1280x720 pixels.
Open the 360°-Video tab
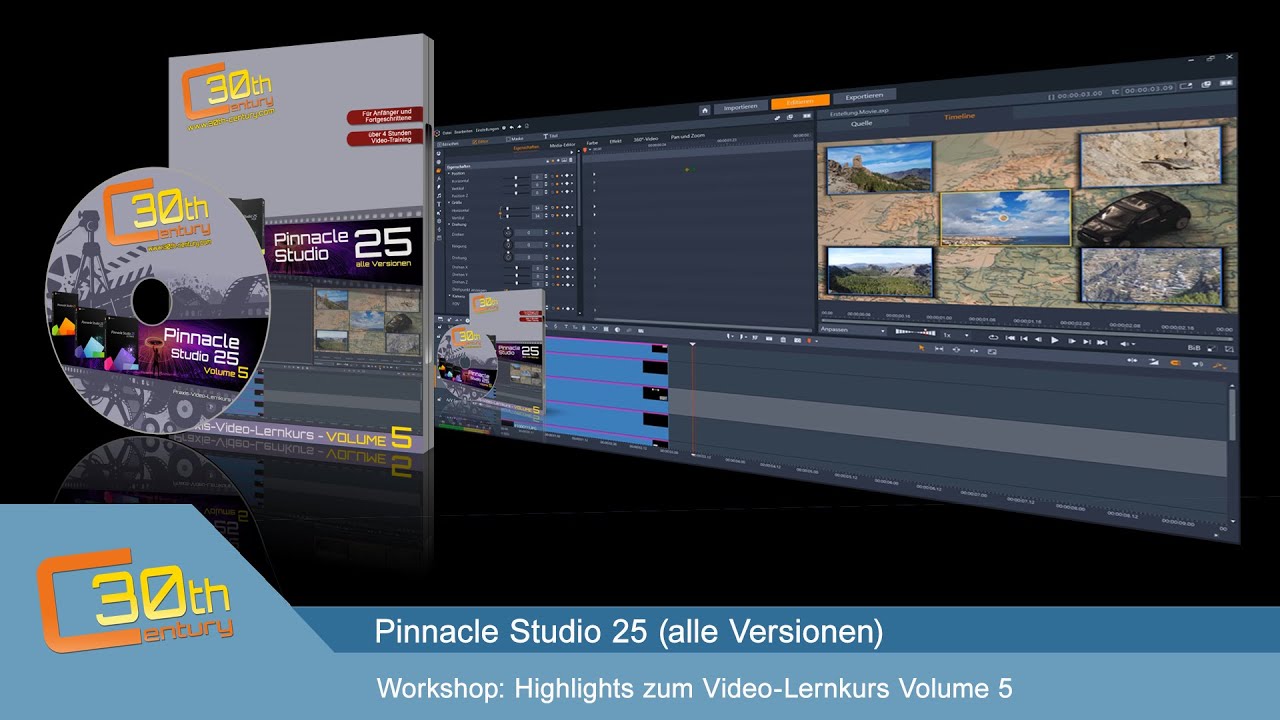646,139
